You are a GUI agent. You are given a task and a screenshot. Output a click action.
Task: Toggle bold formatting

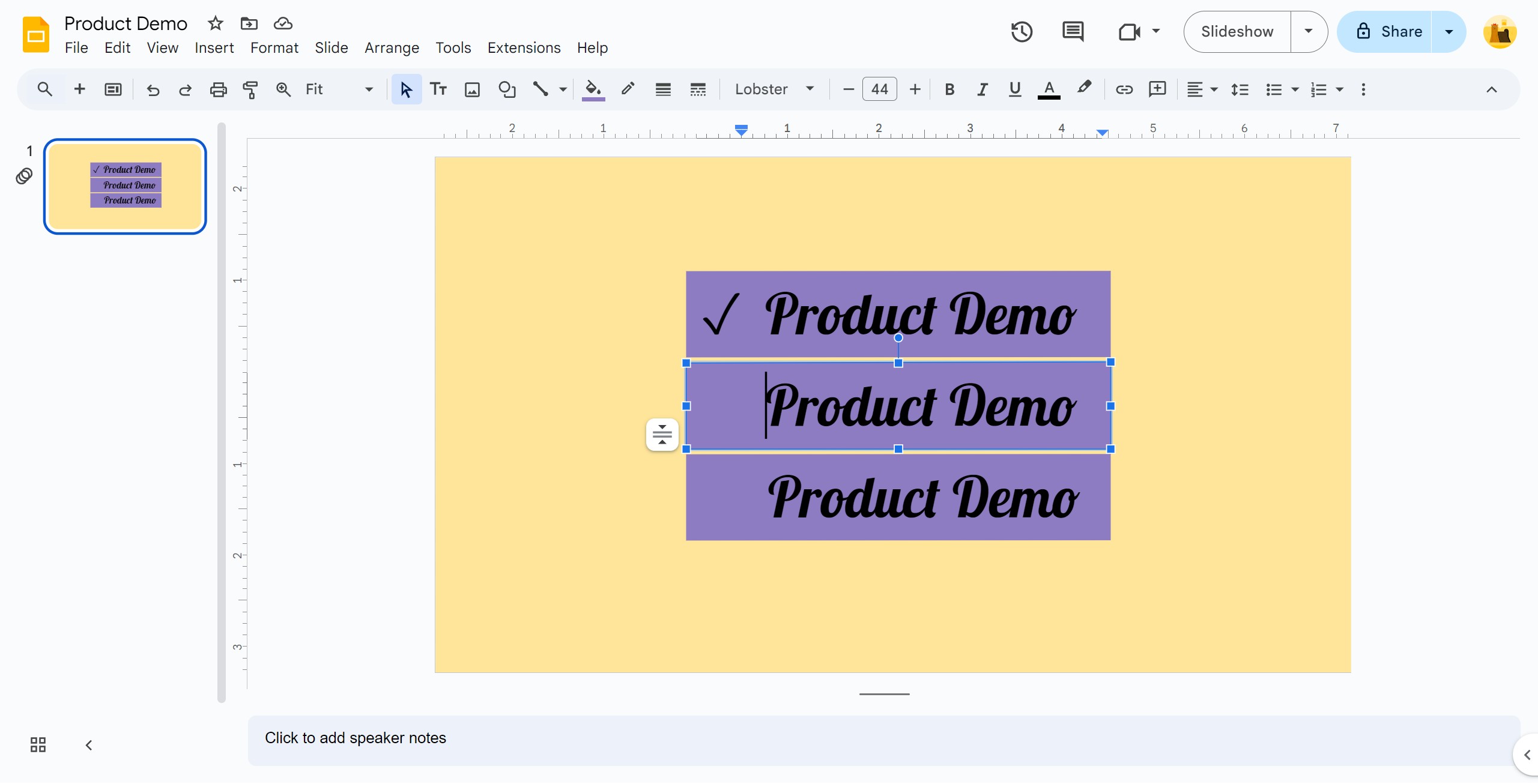point(949,89)
